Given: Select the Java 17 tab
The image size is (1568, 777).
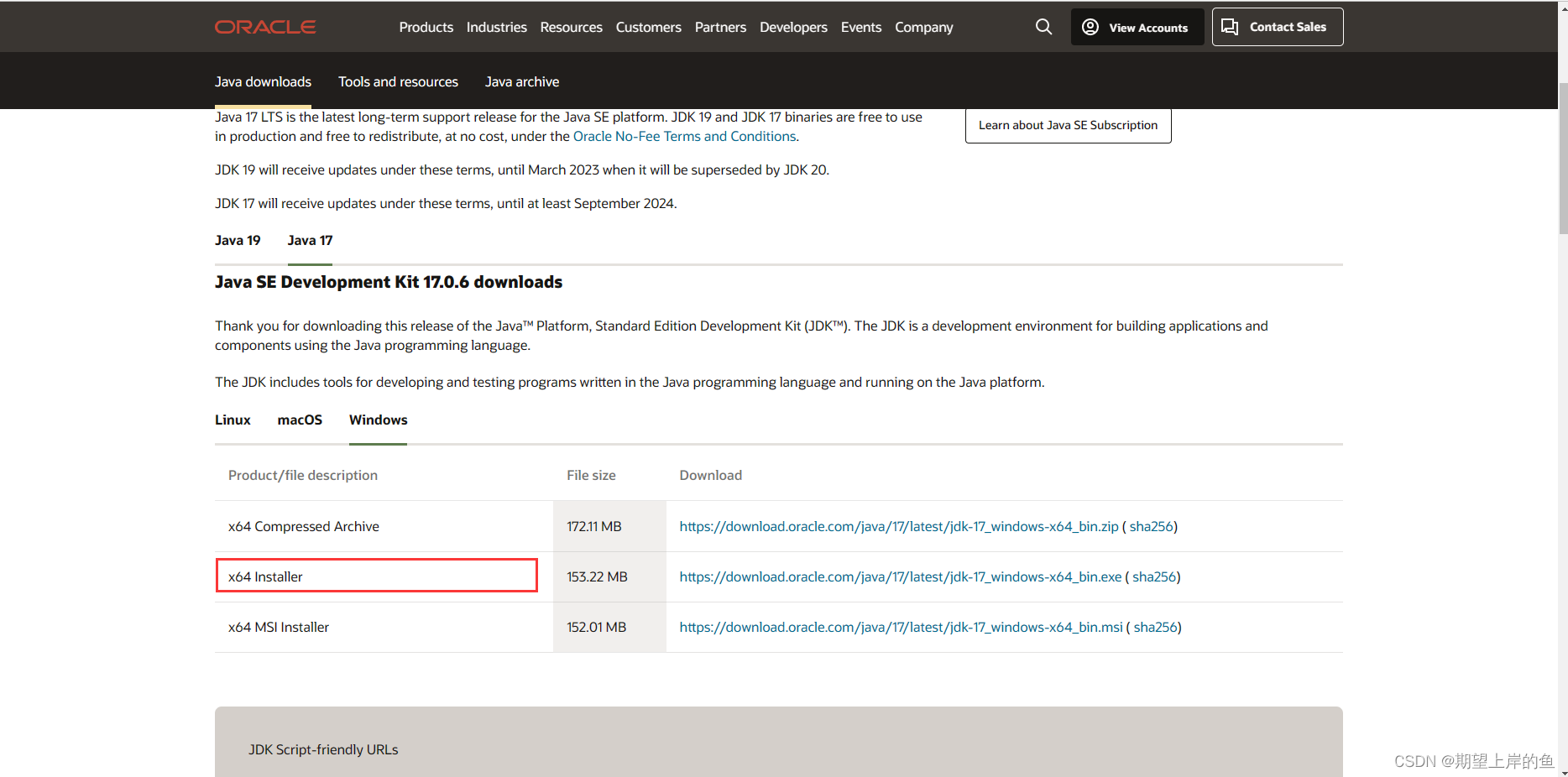Looking at the screenshot, I should click(x=310, y=240).
